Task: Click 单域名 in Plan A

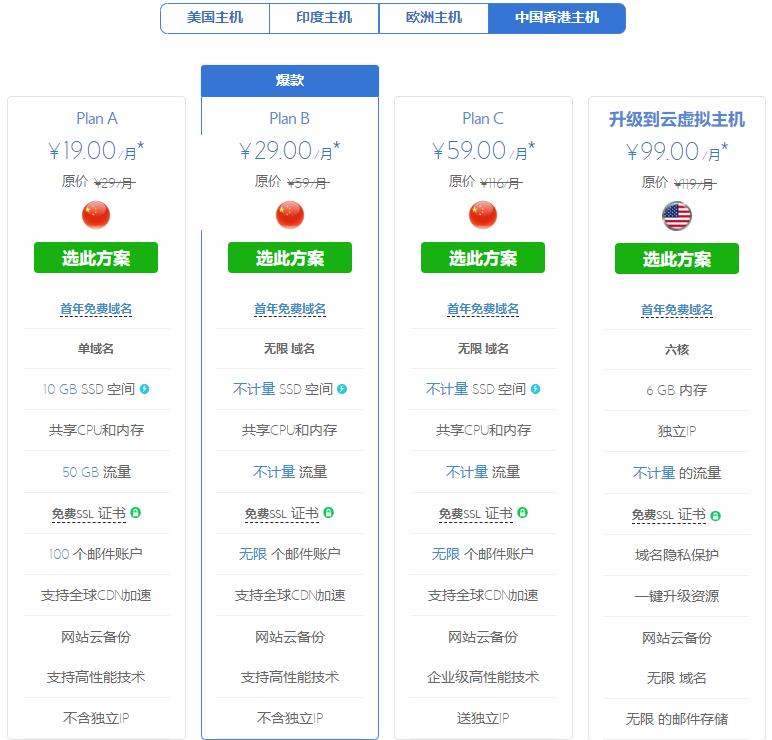Action: coord(96,349)
